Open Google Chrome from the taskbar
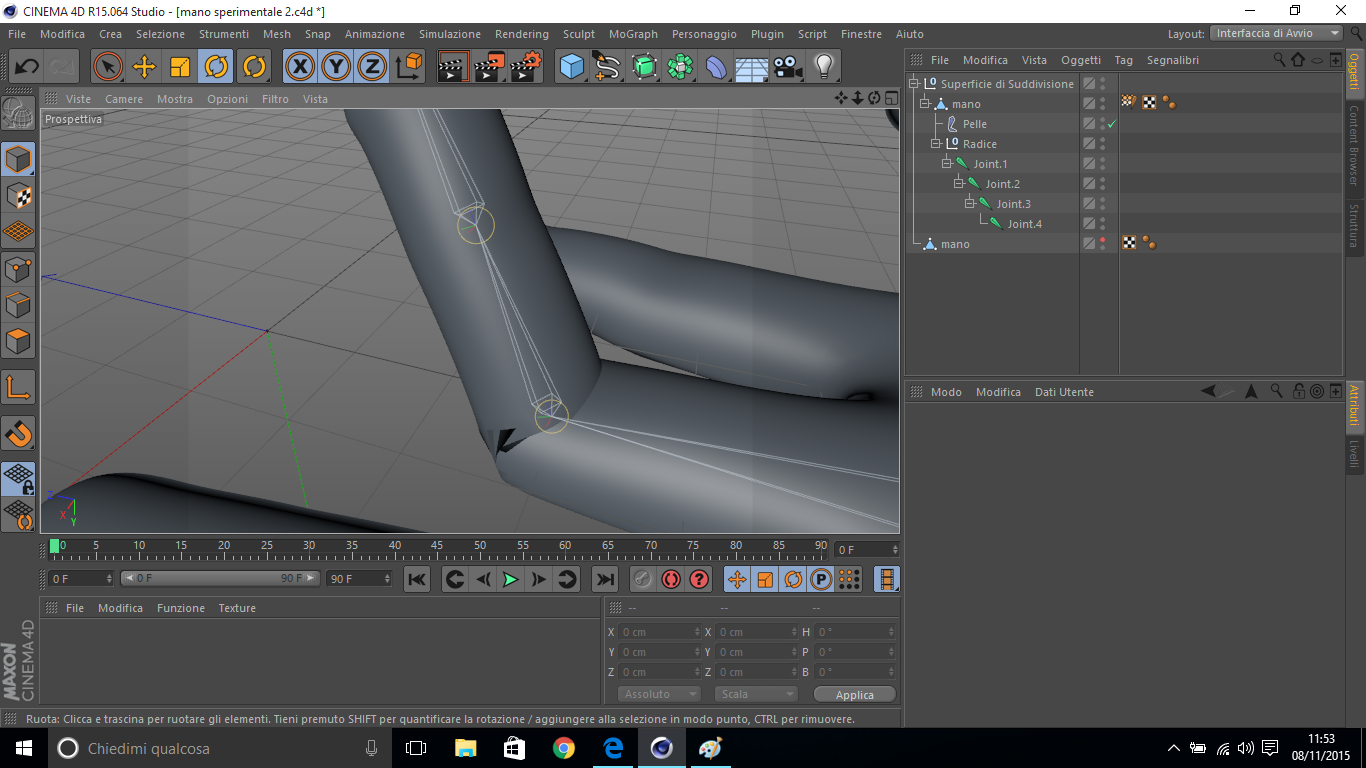Image resolution: width=1366 pixels, height=768 pixels. pyautogui.click(x=564, y=748)
